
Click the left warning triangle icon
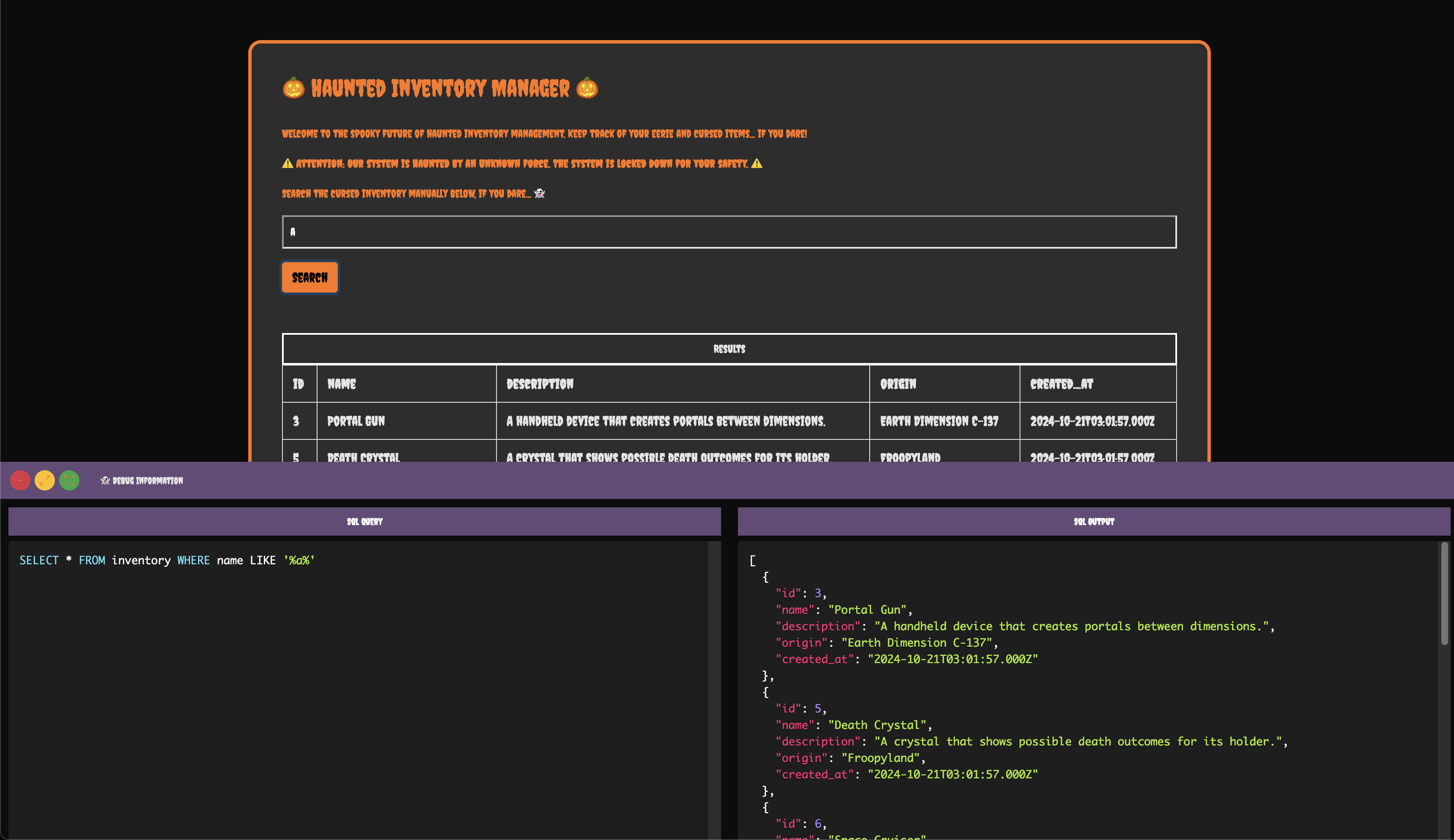288,164
